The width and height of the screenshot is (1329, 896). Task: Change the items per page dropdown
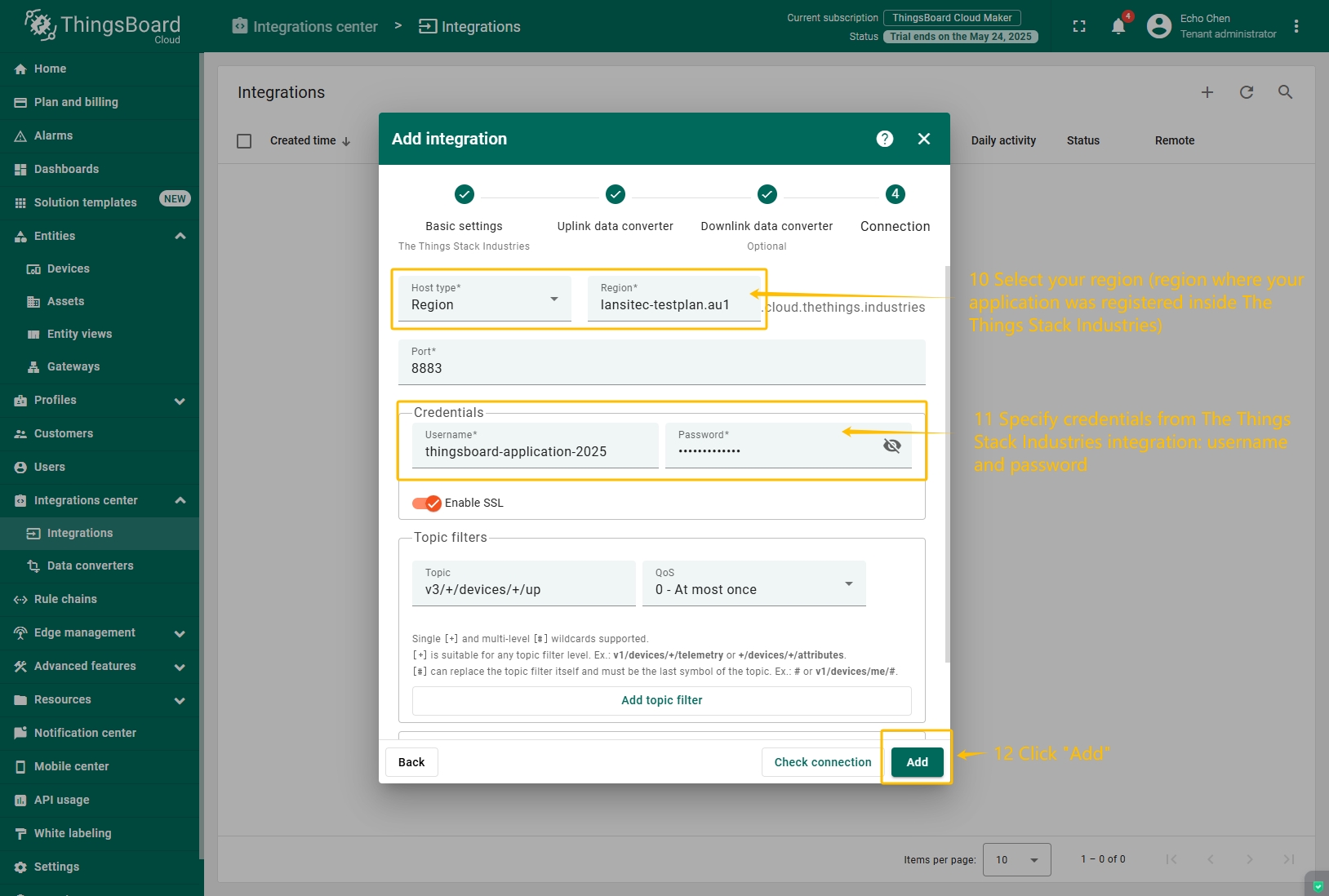pos(1016,859)
